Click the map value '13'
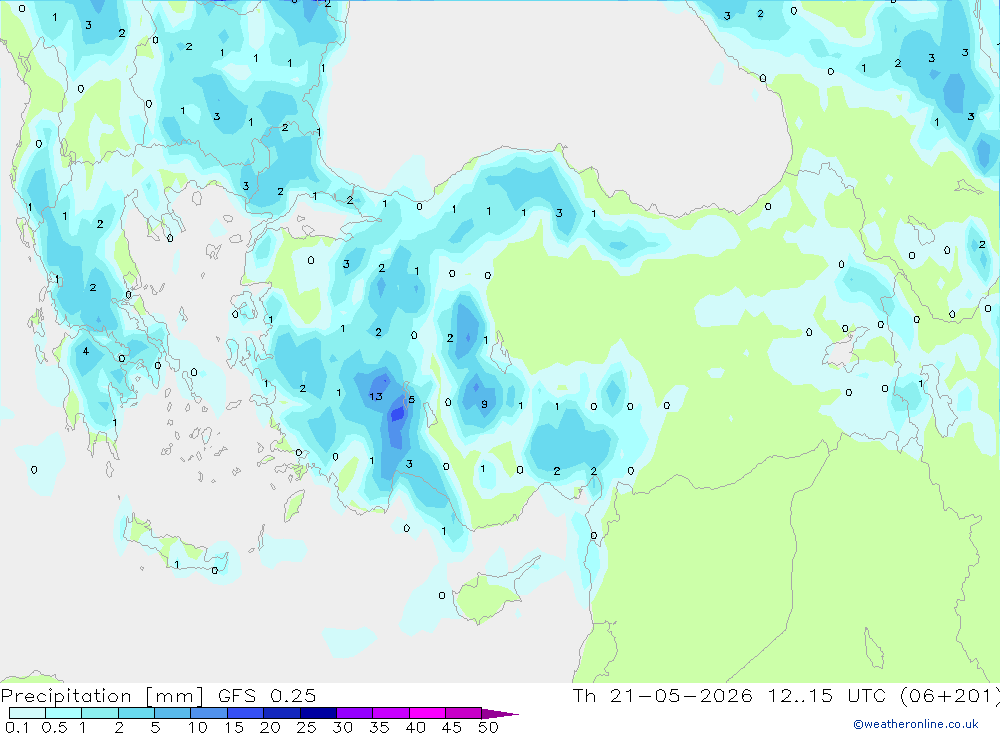 [376, 397]
